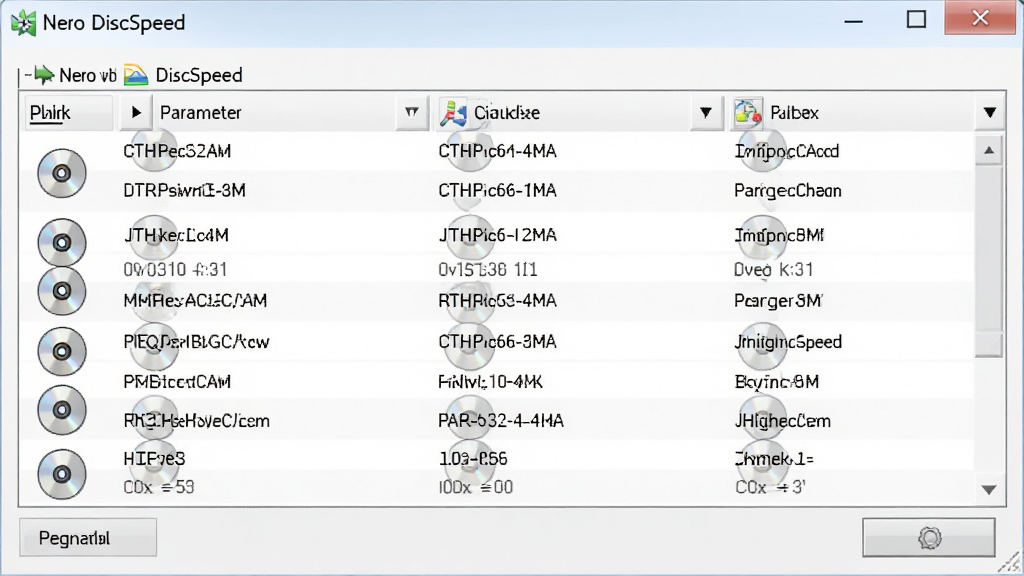Open the Parameter column dropdown arrow
This screenshot has height=576, width=1024.
click(411, 112)
